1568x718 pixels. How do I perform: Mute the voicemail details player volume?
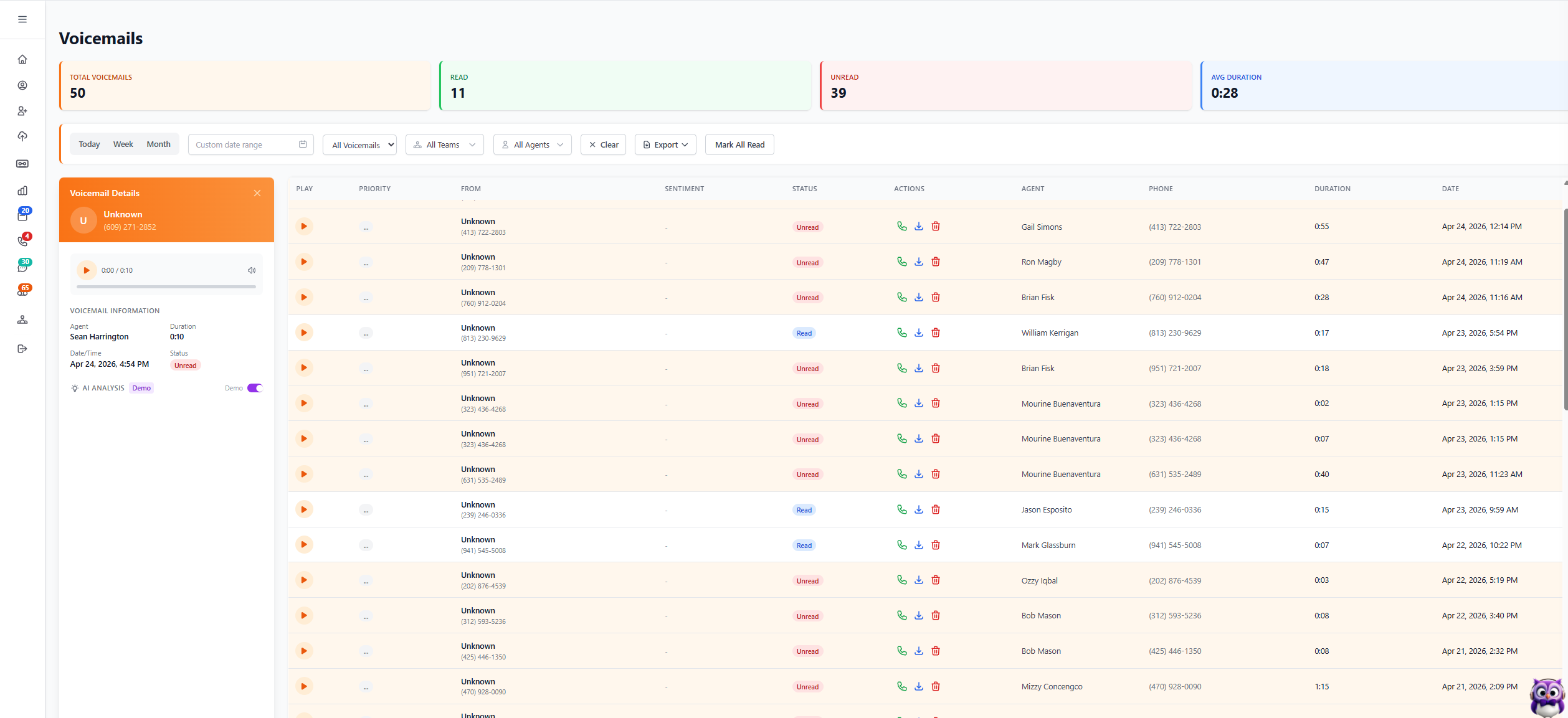252,270
